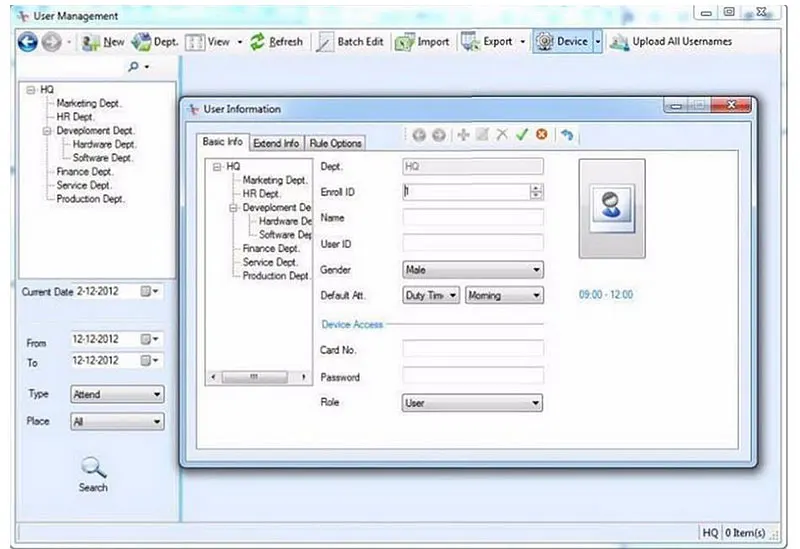Save with the green checkmark icon
Image resolution: width=800 pixels, height=549 pixels.
click(521, 135)
